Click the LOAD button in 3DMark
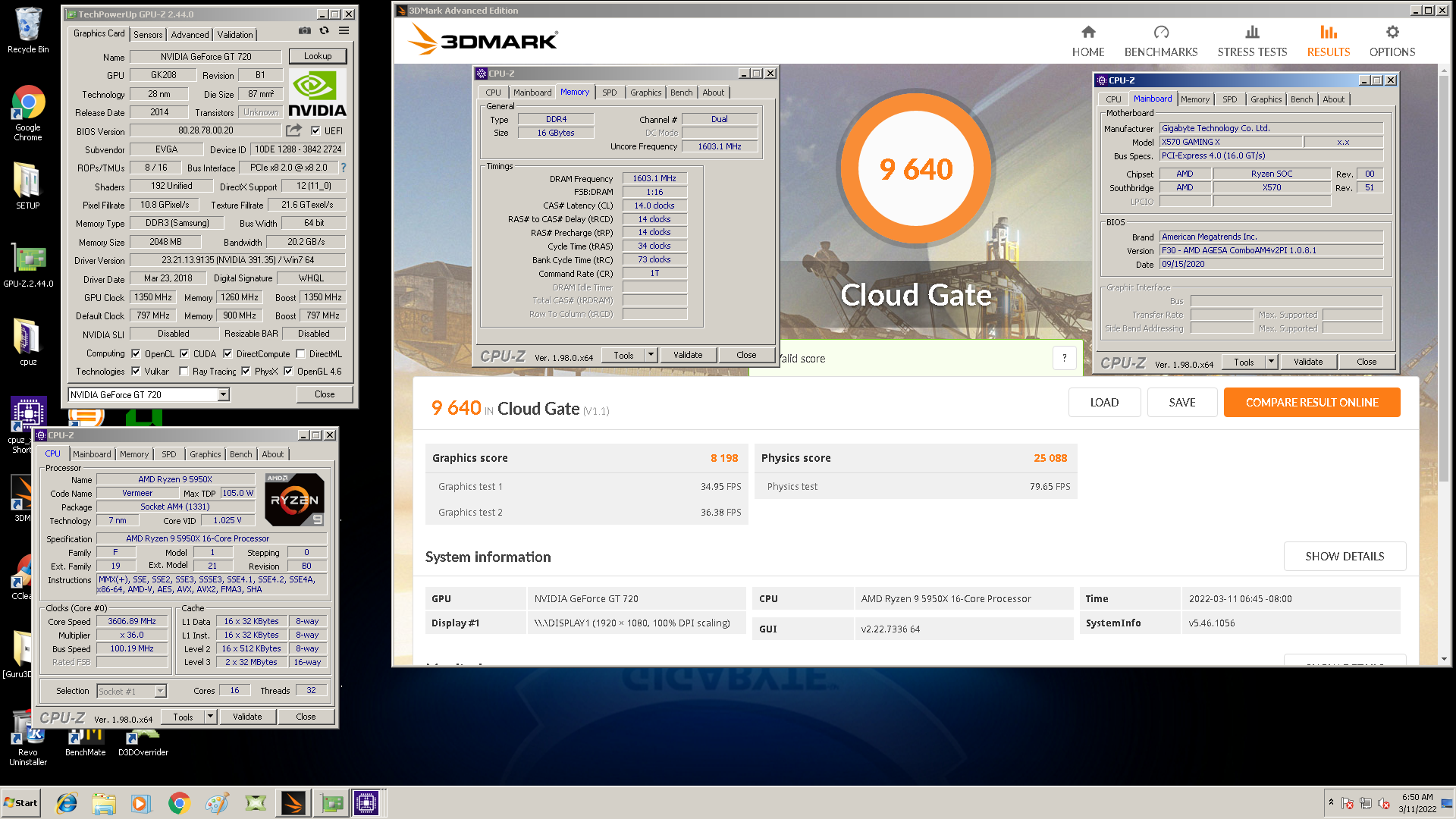 [1104, 403]
